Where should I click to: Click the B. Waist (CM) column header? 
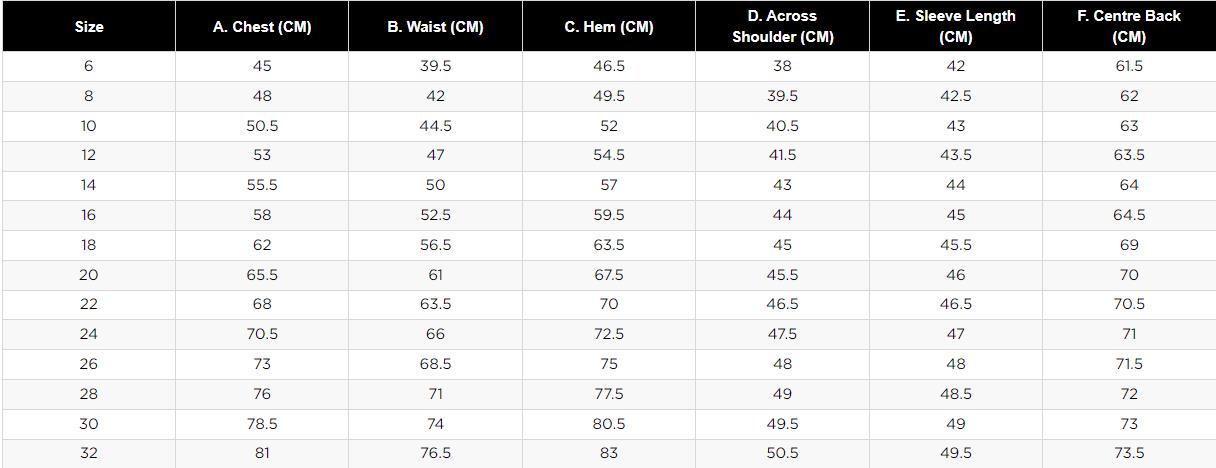pos(435,27)
